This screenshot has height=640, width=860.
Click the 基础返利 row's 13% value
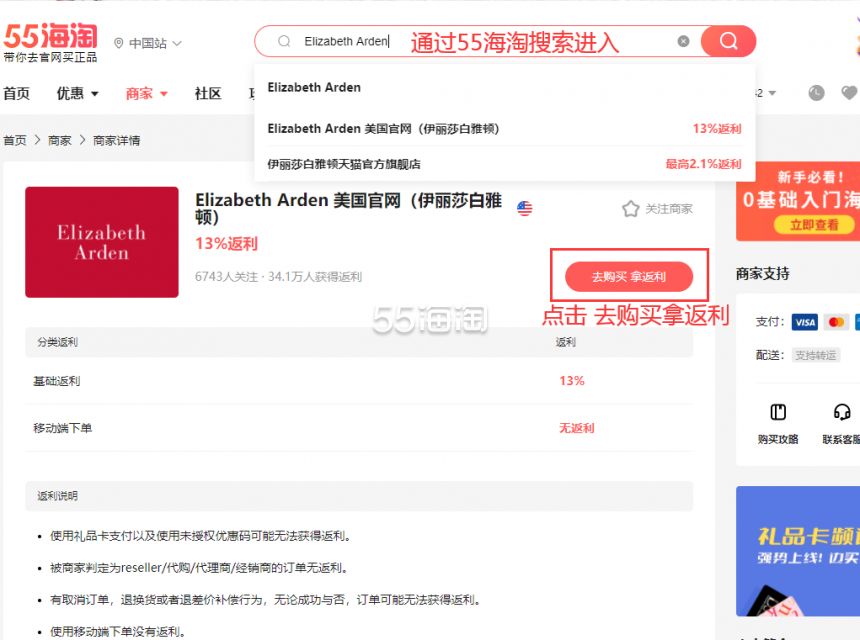(572, 381)
